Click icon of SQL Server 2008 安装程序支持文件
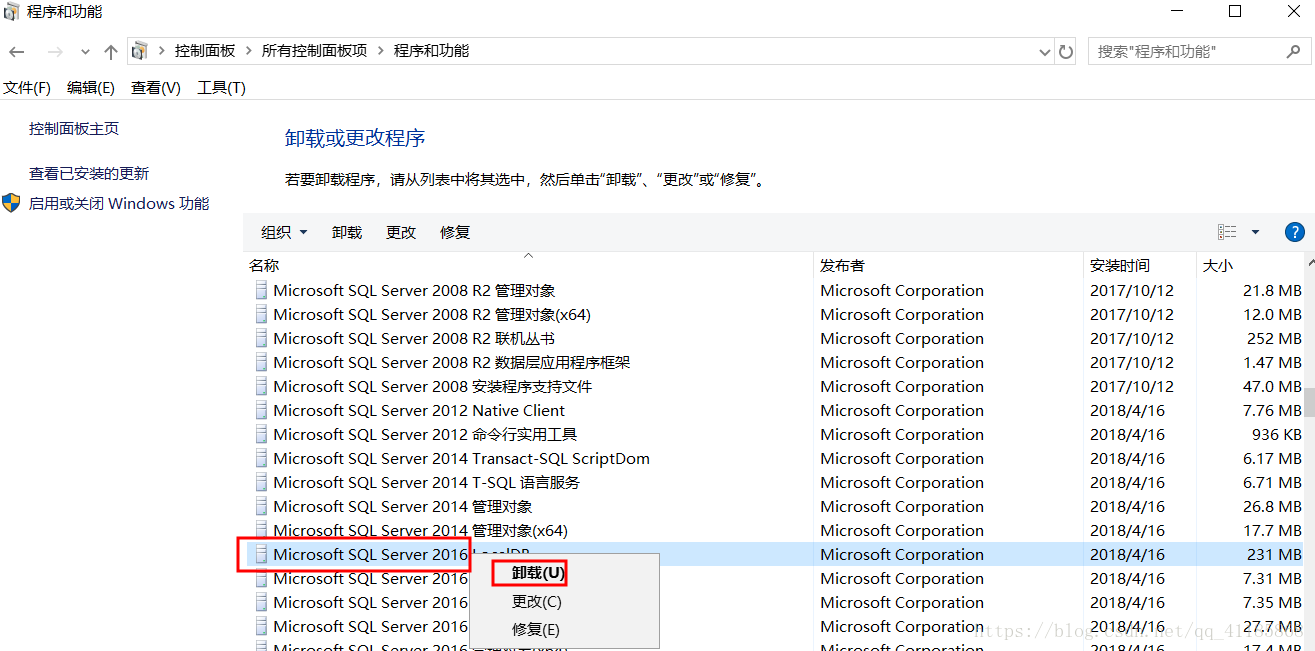The width and height of the screenshot is (1315, 651). coord(262,387)
